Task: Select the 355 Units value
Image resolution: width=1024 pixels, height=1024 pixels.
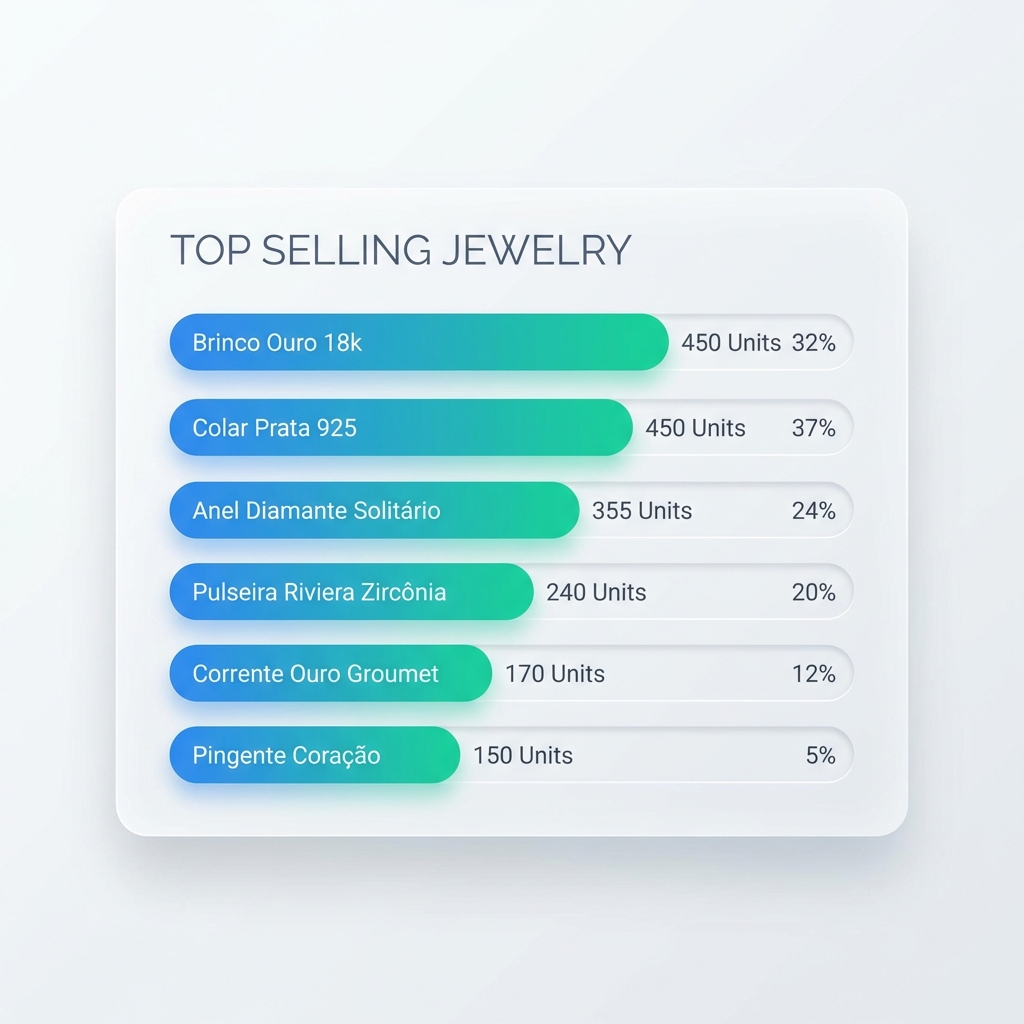Action: point(641,511)
